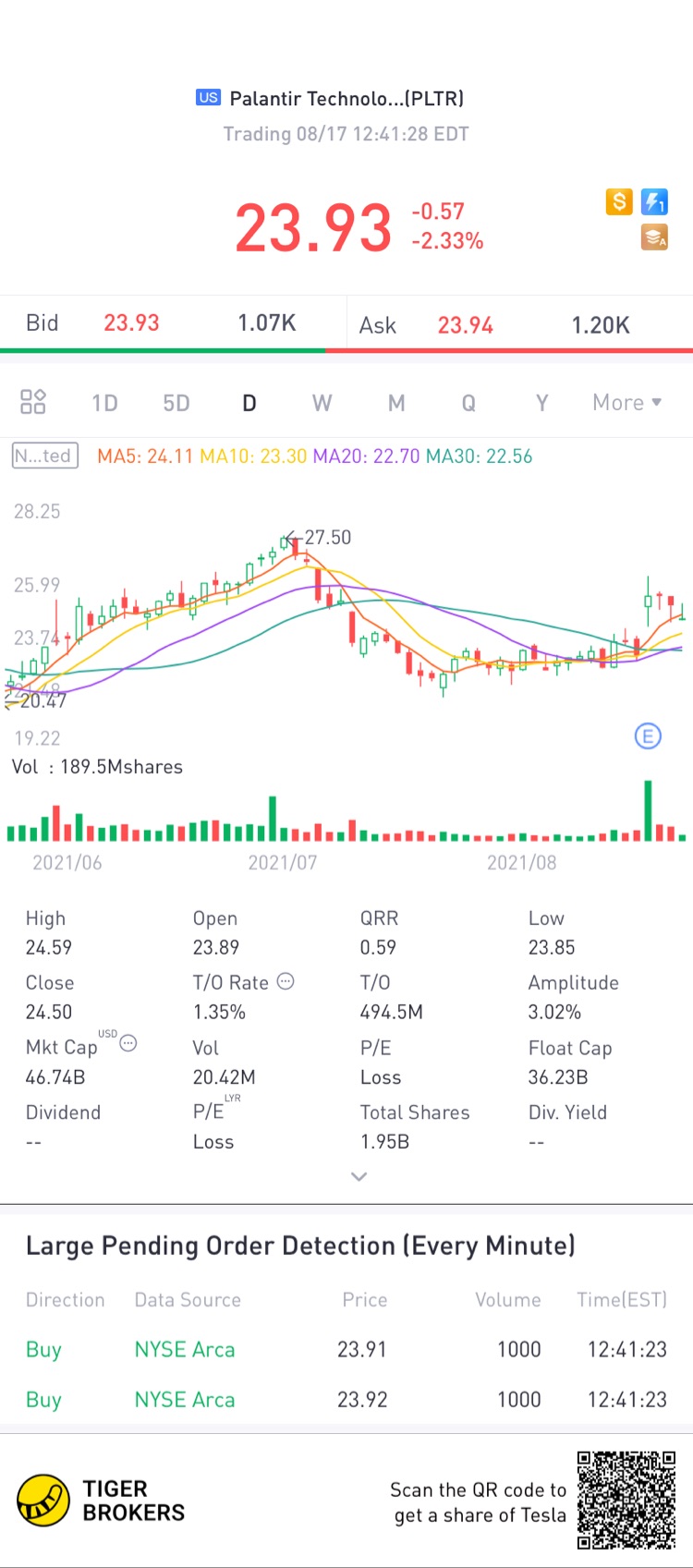
Task: Tap the Mkt Cap info icon
Action: (128, 1043)
